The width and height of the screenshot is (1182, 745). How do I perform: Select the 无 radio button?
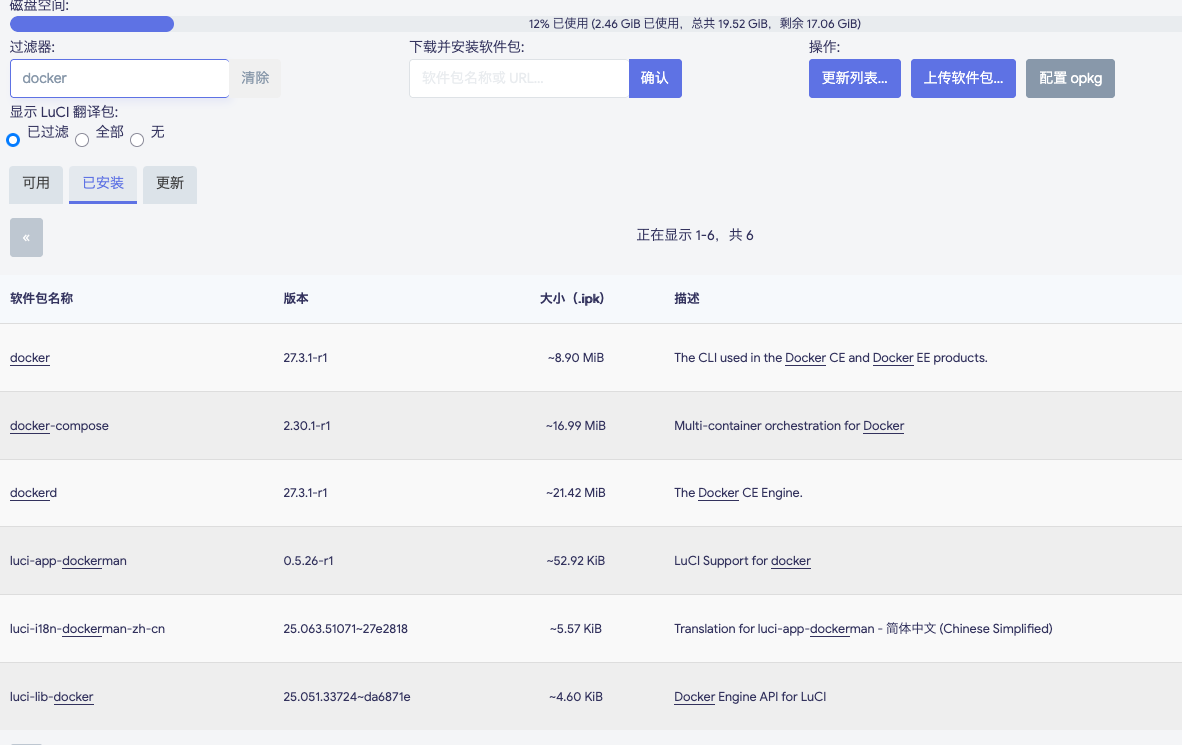coord(137,140)
